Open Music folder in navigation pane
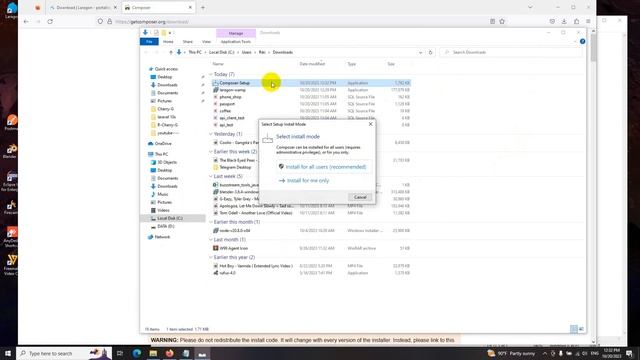 pos(162,194)
